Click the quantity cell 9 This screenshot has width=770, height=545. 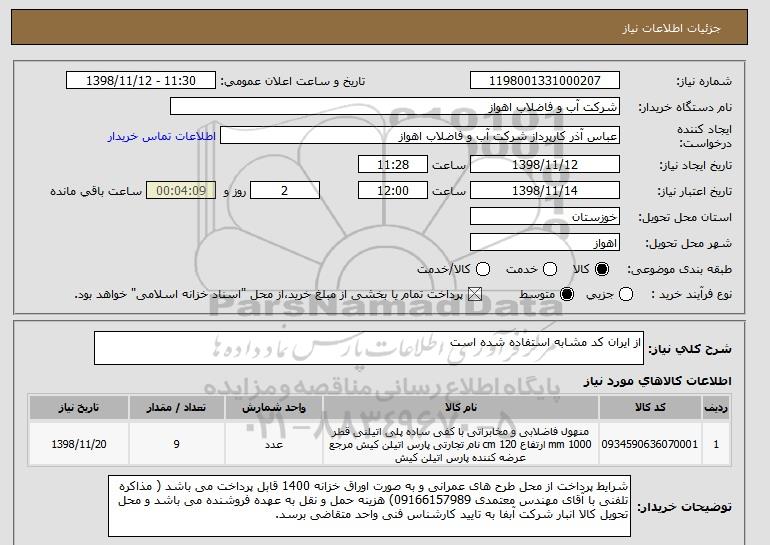pos(177,444)
